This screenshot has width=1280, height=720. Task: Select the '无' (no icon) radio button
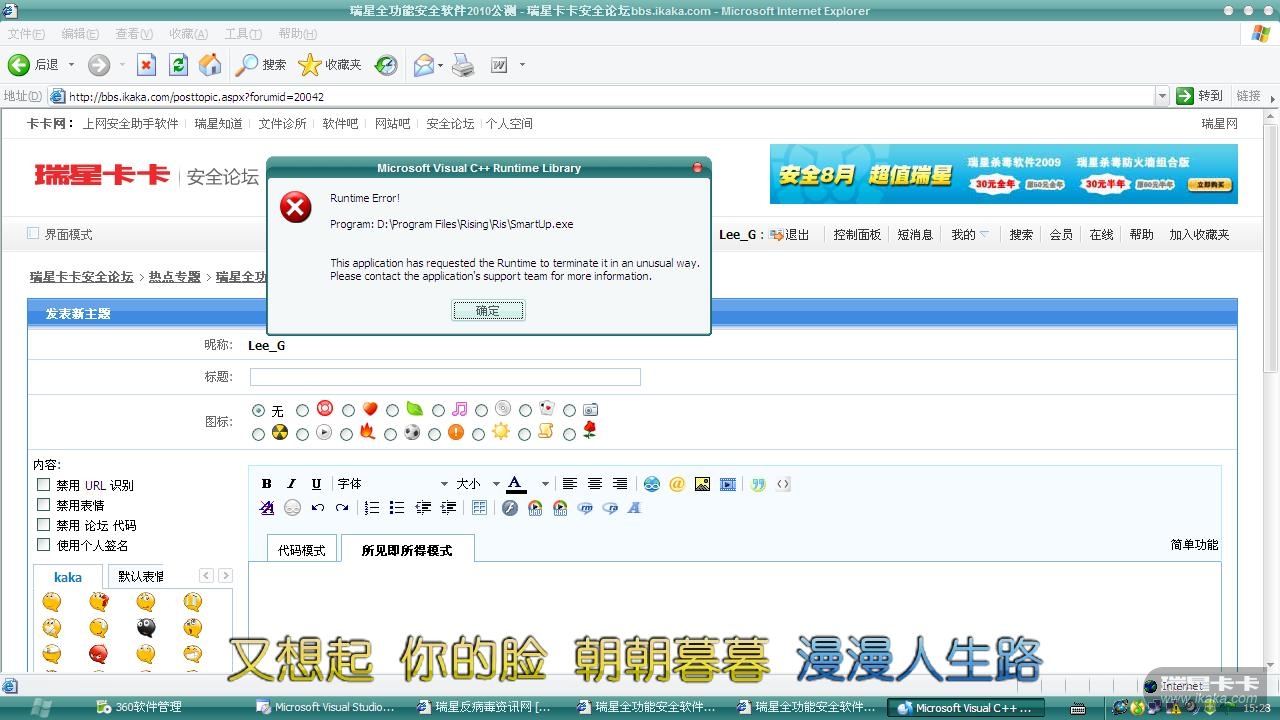[259, 410]
